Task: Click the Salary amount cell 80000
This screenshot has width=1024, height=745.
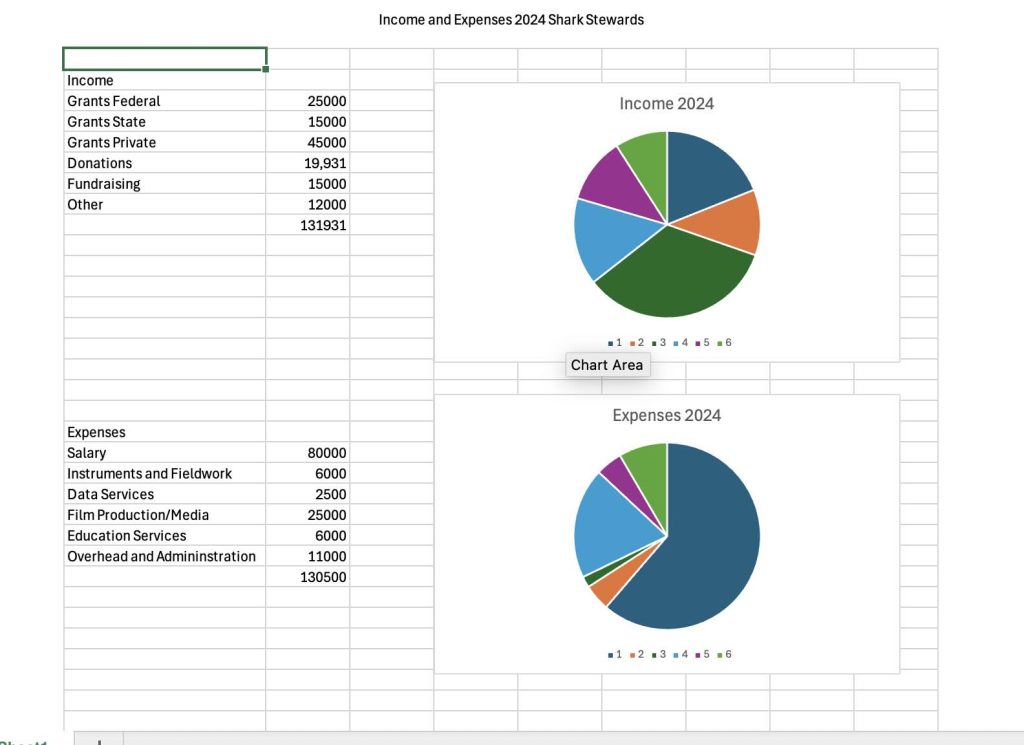Action: point(307,453)
